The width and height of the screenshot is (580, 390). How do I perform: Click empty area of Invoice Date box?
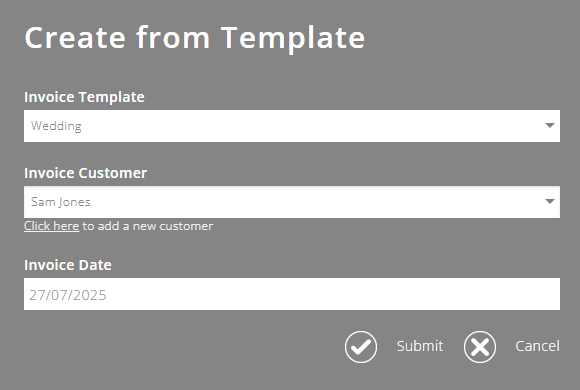[333, 294]
